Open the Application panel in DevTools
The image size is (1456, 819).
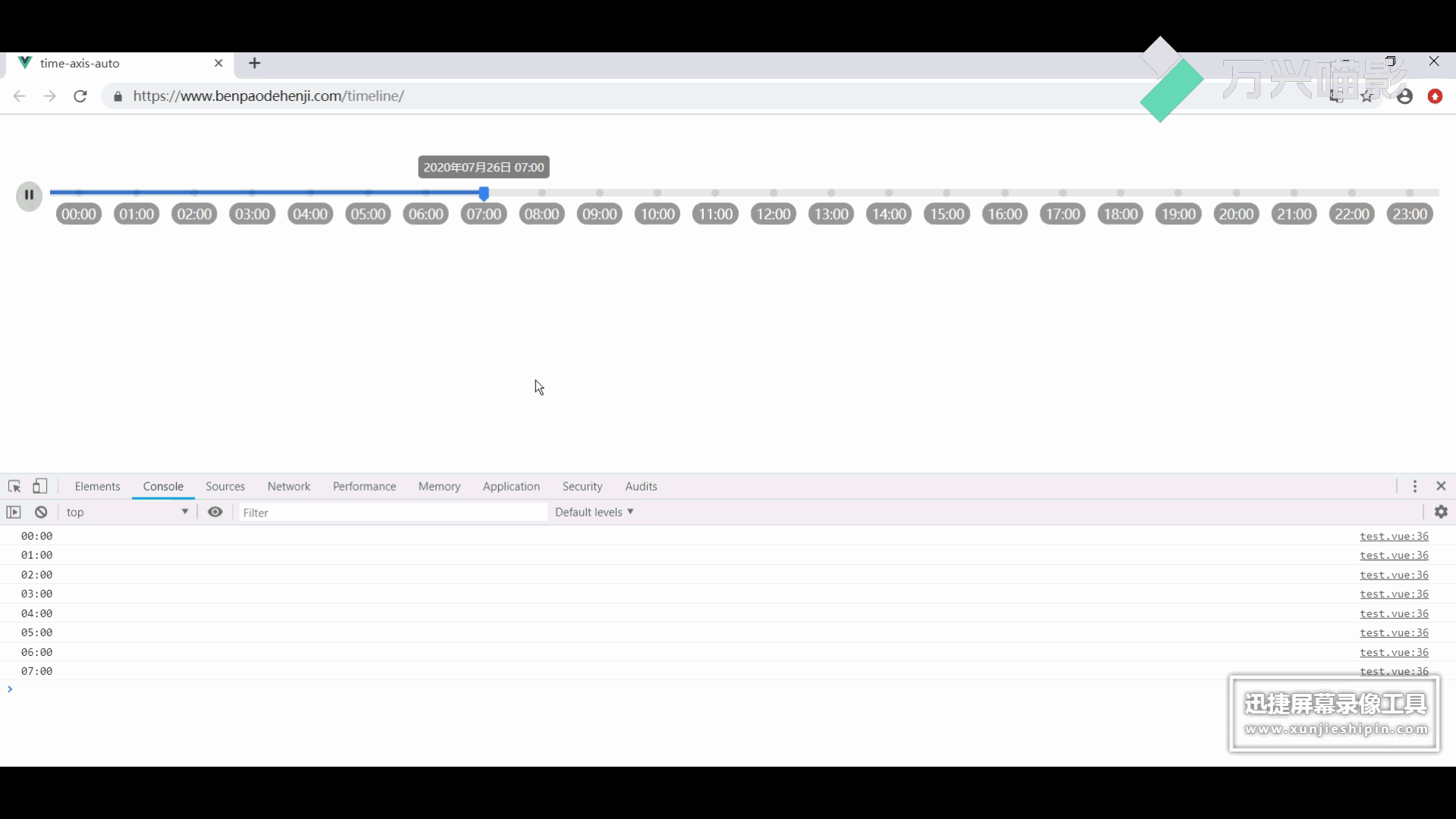point(511,486)
